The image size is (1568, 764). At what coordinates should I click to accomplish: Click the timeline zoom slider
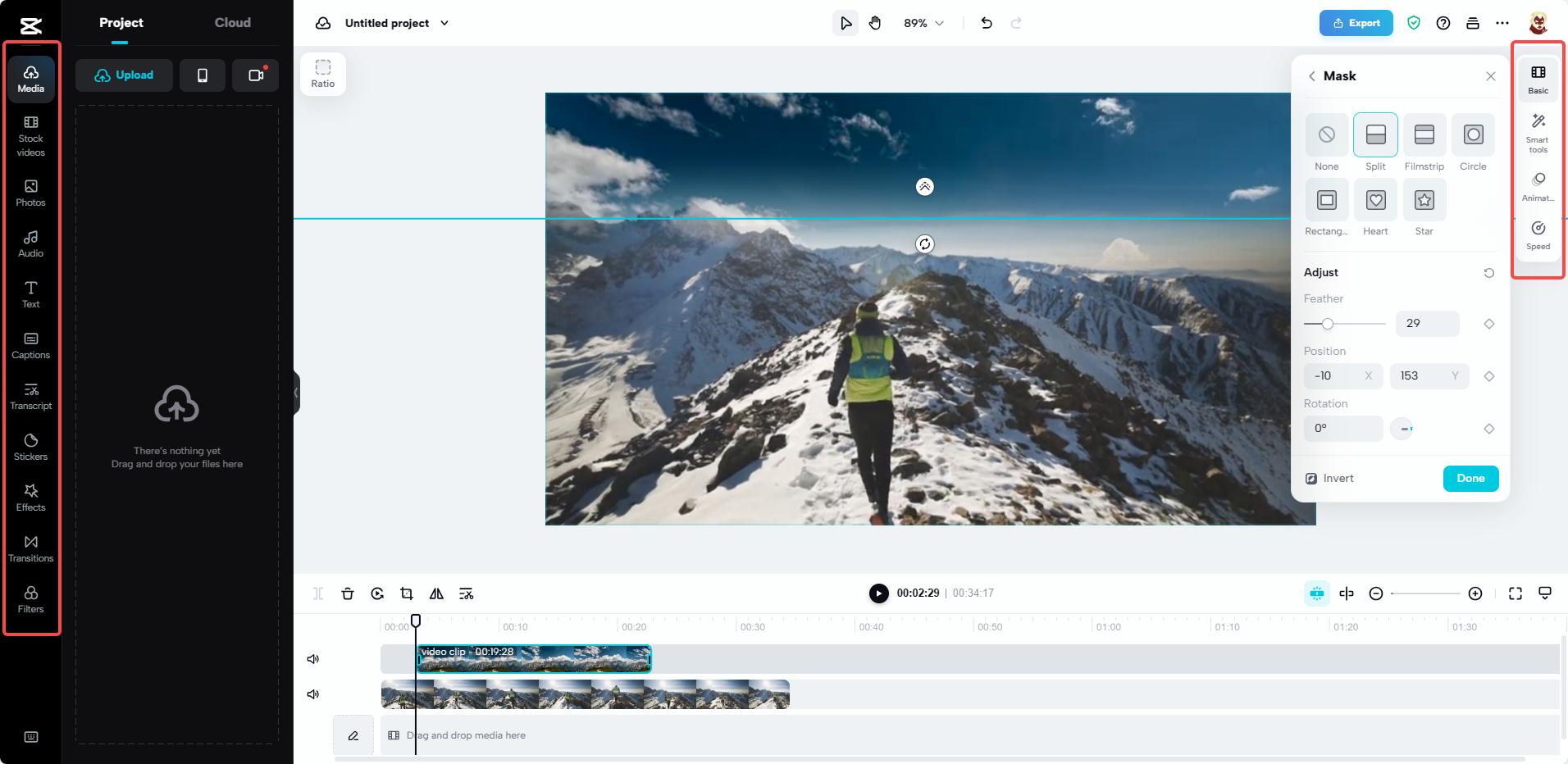click(x=1425, y=593)
